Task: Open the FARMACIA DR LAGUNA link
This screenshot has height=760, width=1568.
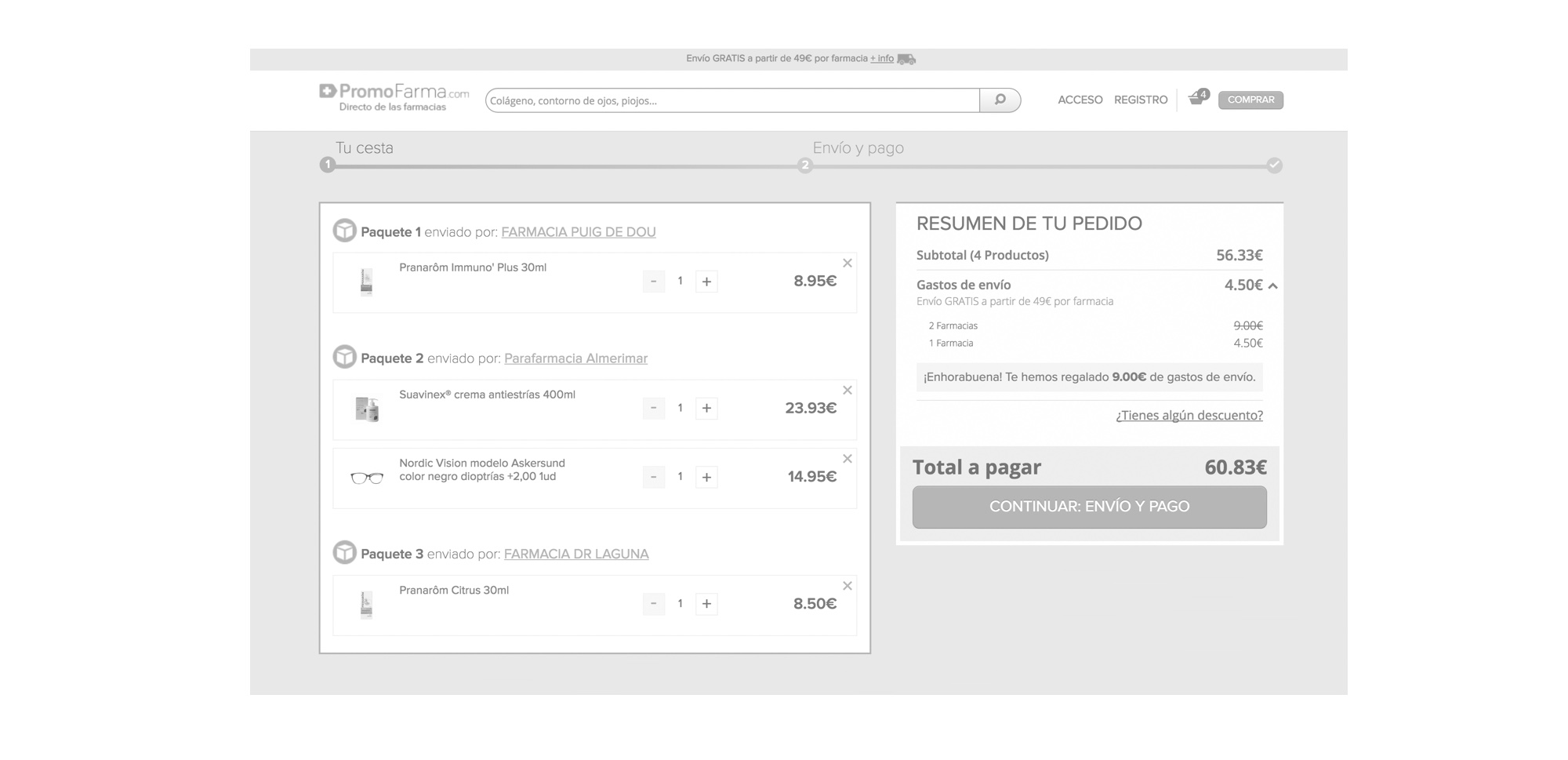Action: [576, 554]
